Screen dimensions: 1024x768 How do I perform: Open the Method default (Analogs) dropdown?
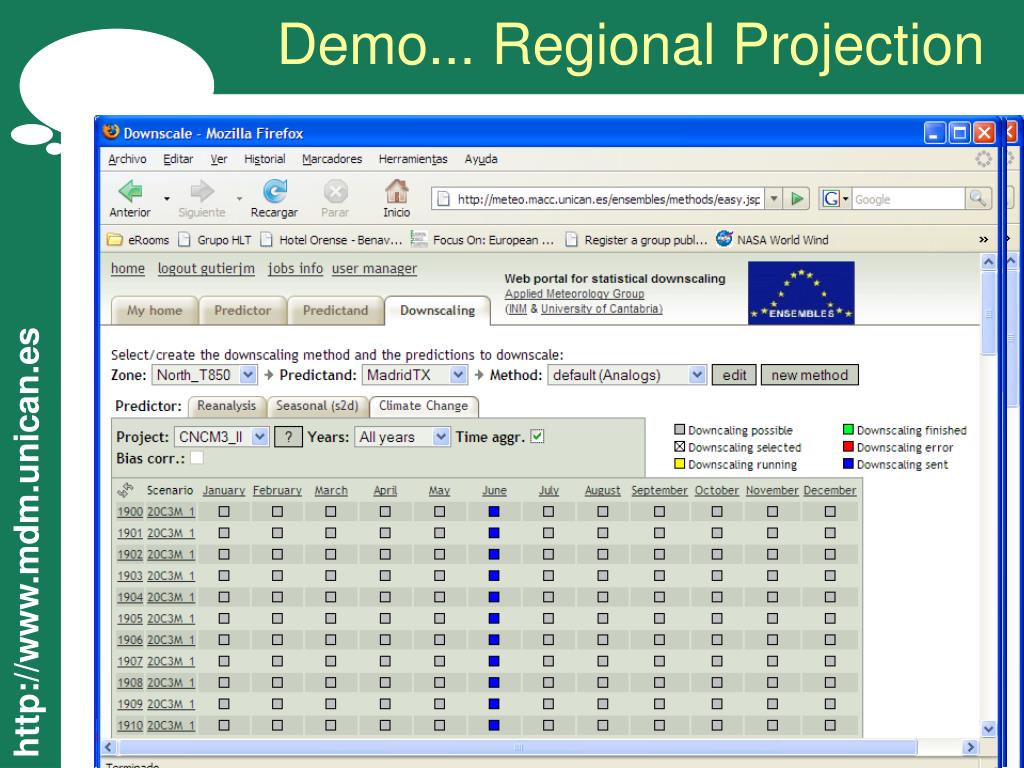[x=627, y=375]
